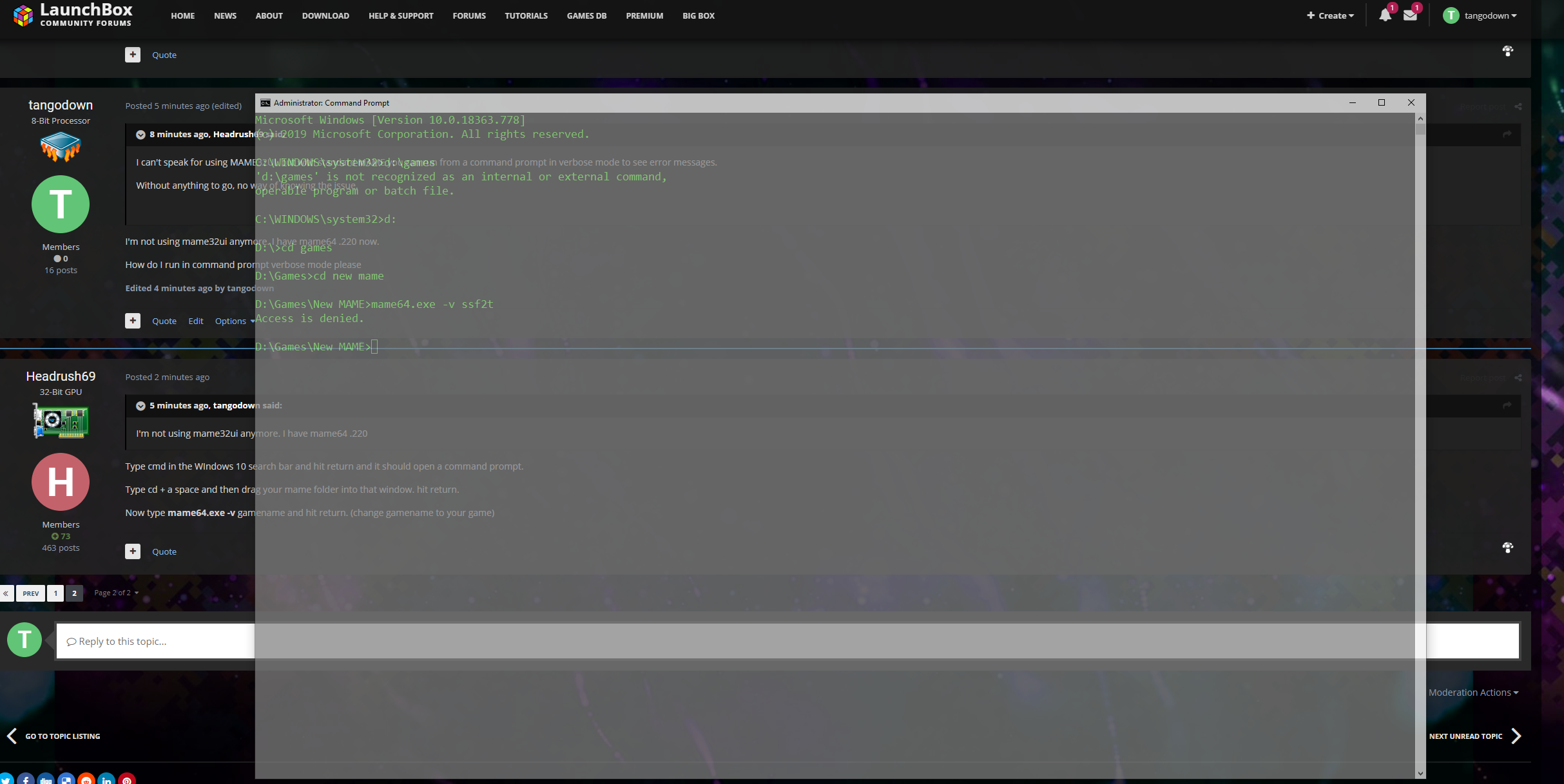The width and height of the screenshot is (1564, 784).
Task: Share the topic on Delicious
Action: coord(66,780)
